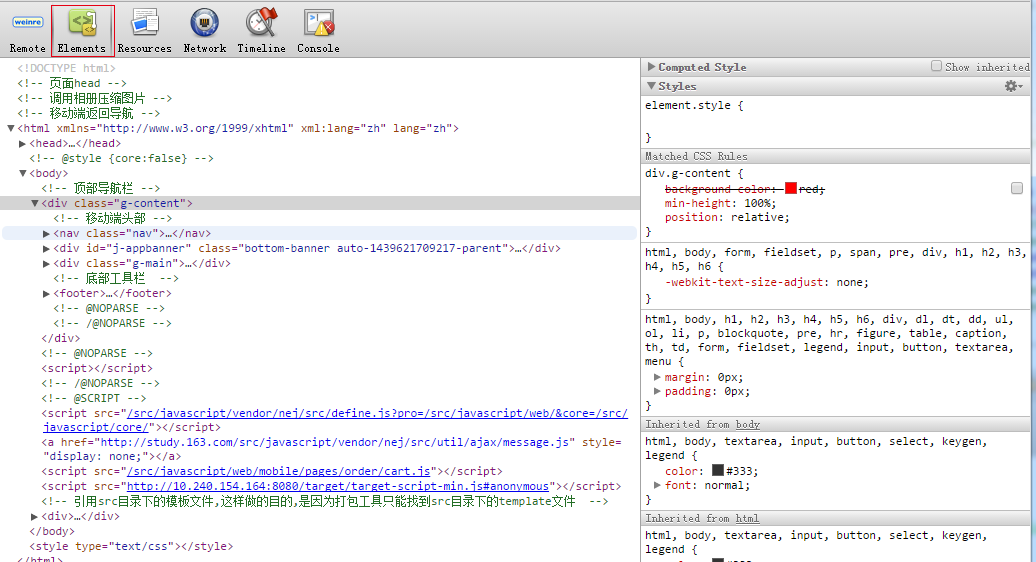Expand the Computed Style section
The height and width of the screenshot is (562, 1036).
pos(651,67)
